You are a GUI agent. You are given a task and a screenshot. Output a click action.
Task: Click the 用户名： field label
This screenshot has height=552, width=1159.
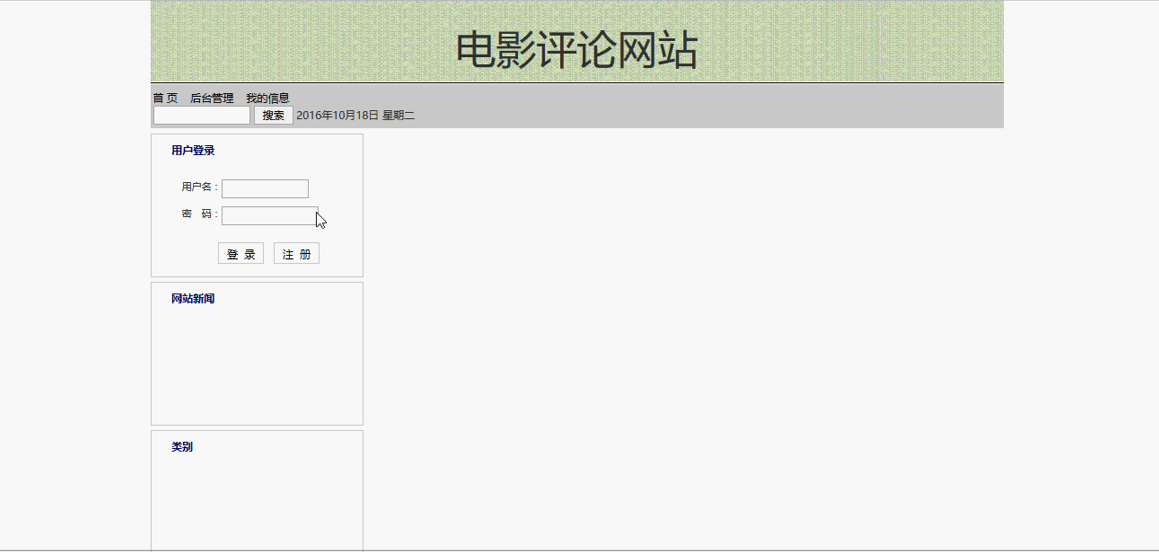coord(200,187)
